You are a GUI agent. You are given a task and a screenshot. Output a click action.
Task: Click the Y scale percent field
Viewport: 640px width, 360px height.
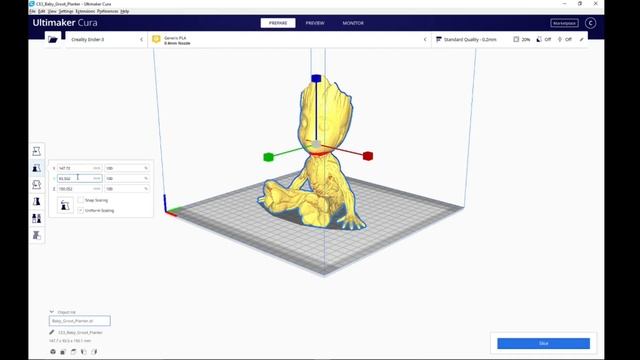point(127,178)
